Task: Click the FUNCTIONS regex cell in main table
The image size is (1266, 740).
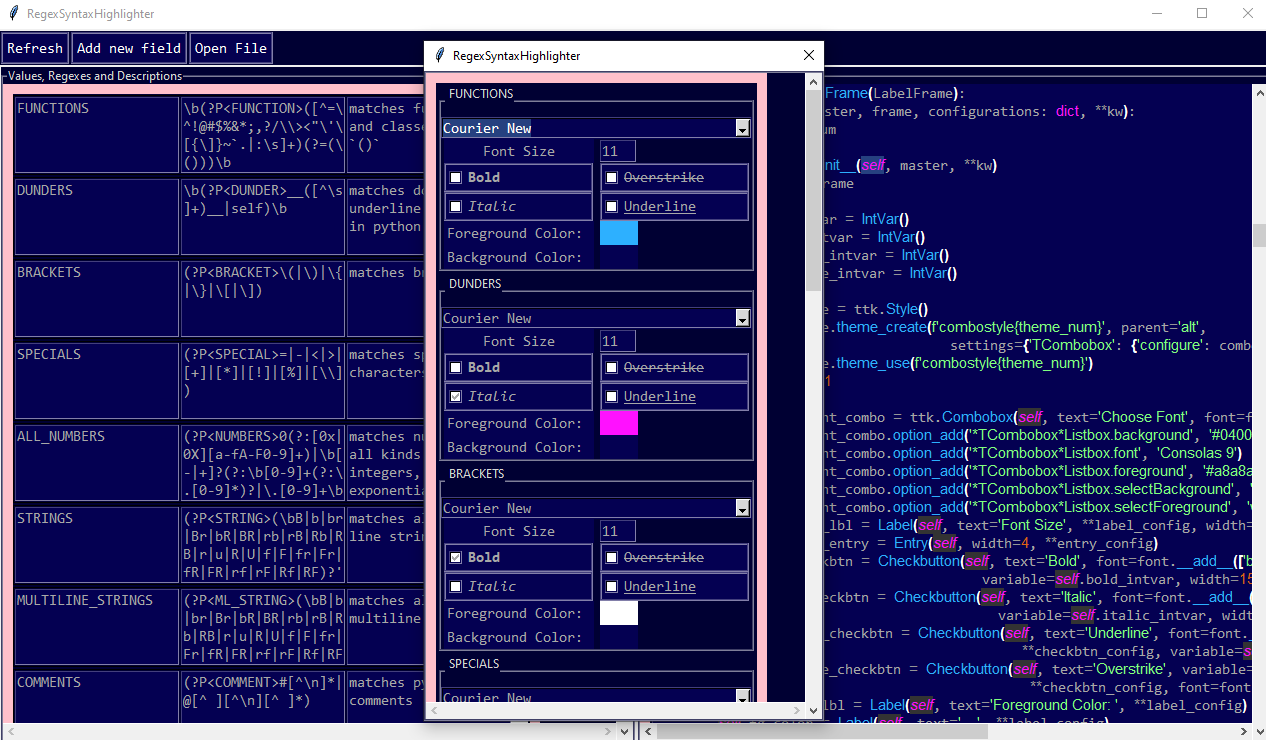Action: 262,134
